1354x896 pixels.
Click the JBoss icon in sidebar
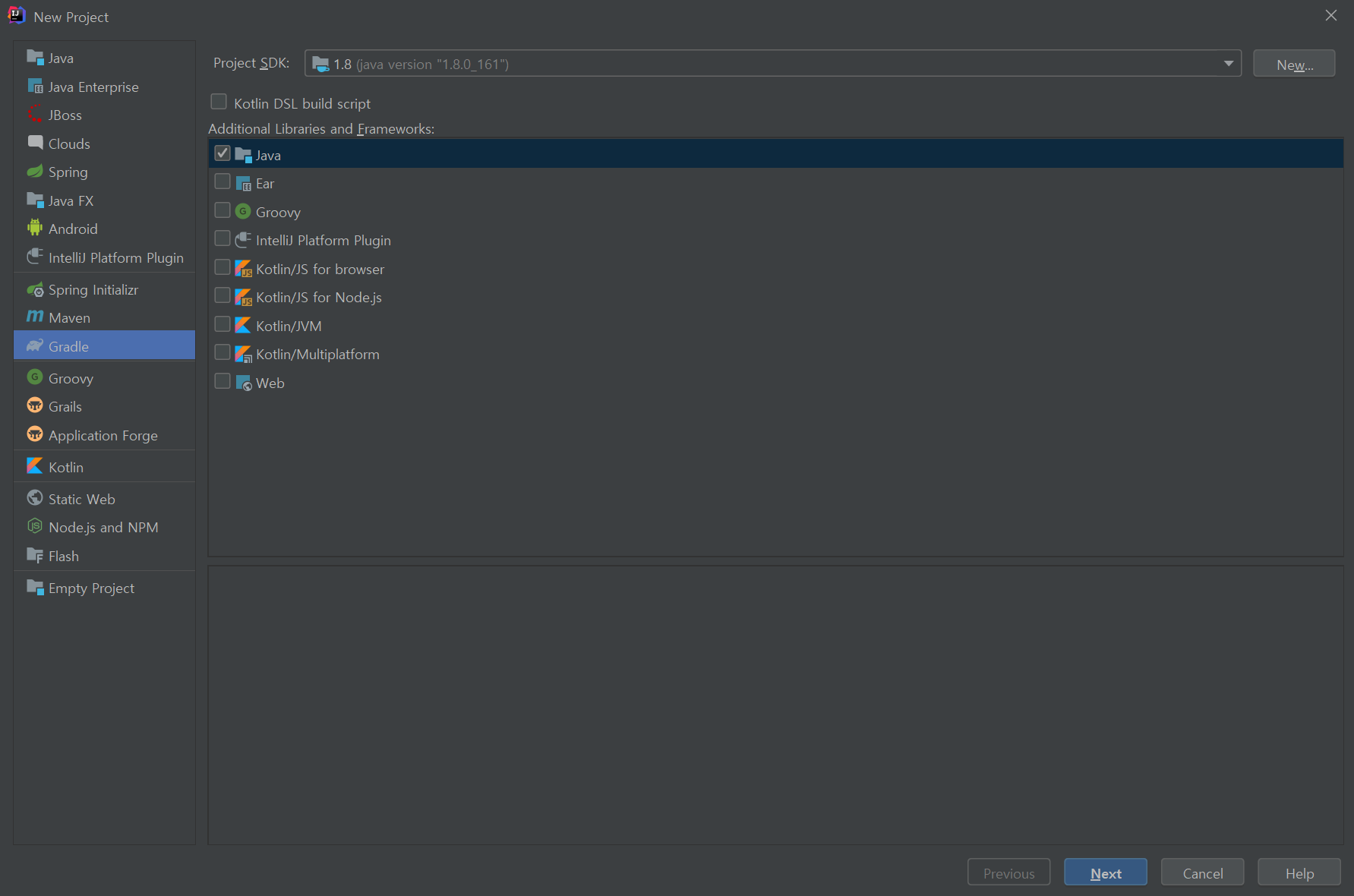pos(35,115)
